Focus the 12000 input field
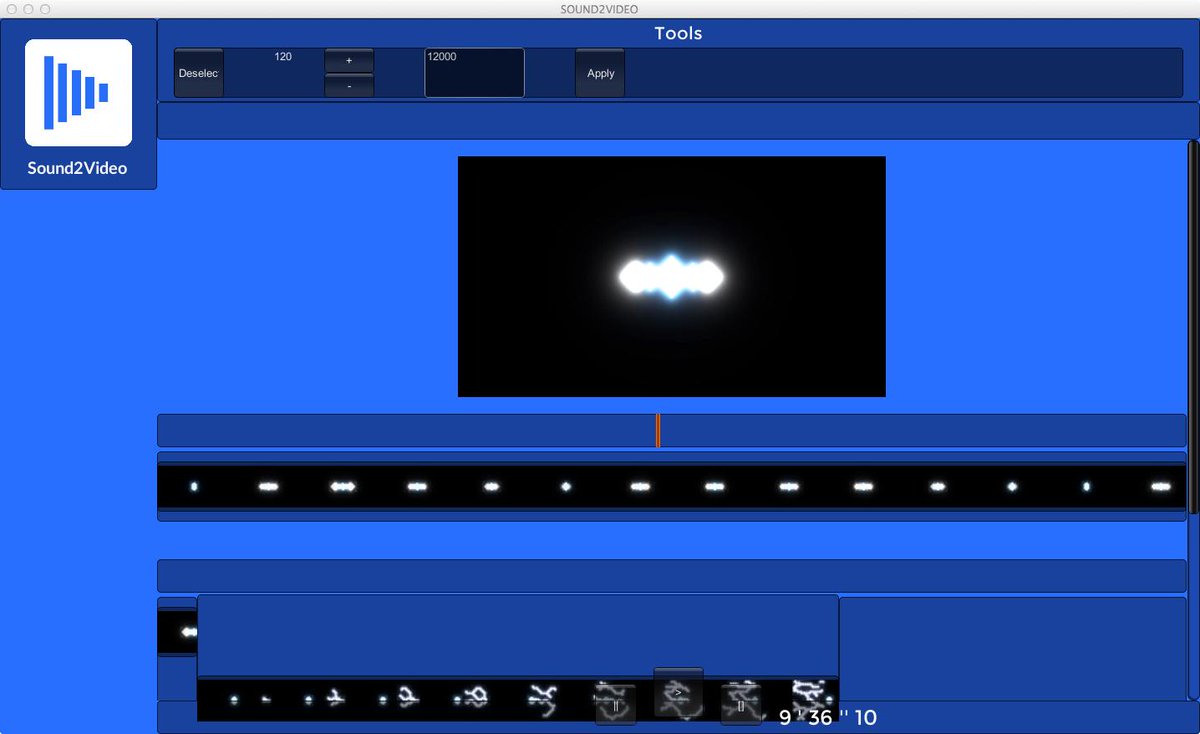1200x734 pixels. [475, 73]
